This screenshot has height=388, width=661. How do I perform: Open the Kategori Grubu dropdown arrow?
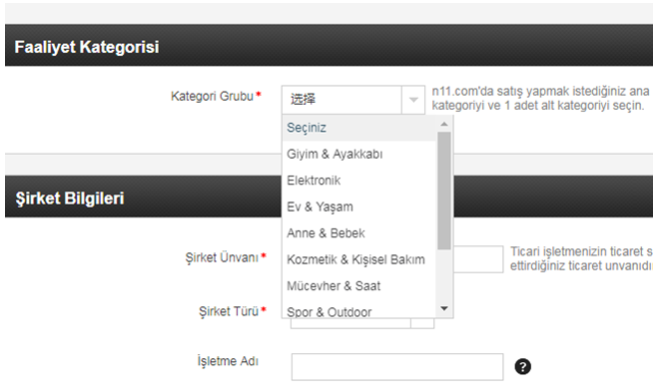(413, 100)
